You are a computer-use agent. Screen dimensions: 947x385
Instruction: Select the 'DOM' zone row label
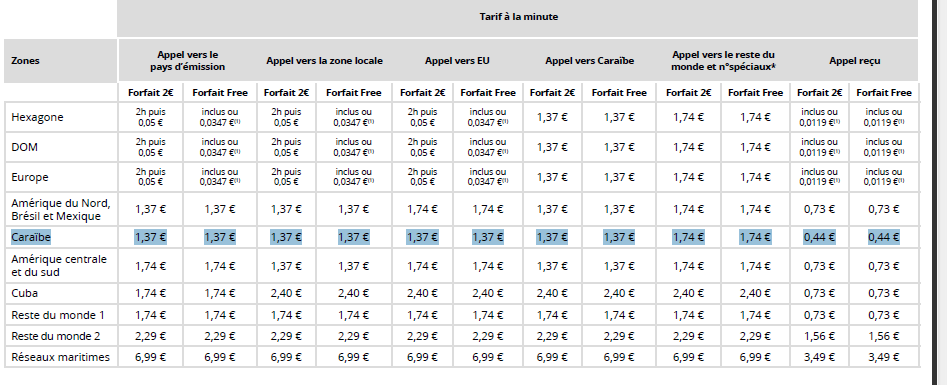coord(25,147)
